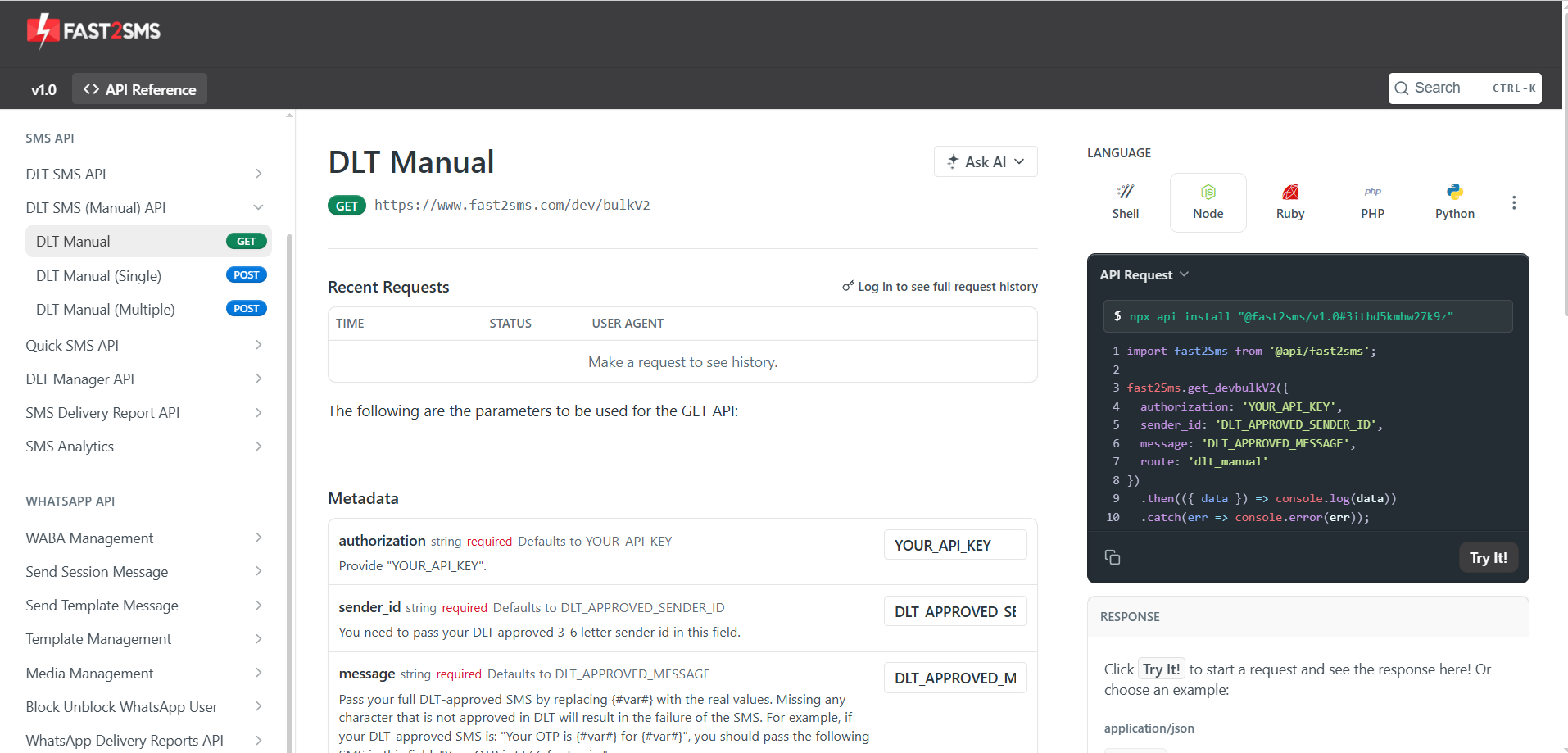Screen dimensions: 1568x753
Task: Select the Shell language icon
Action: [1126, 192]
